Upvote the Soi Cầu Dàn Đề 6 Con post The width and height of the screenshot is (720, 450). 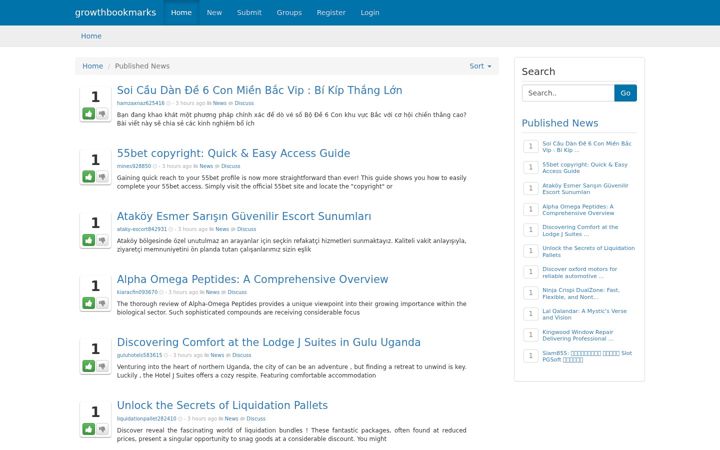pos(89,113)
